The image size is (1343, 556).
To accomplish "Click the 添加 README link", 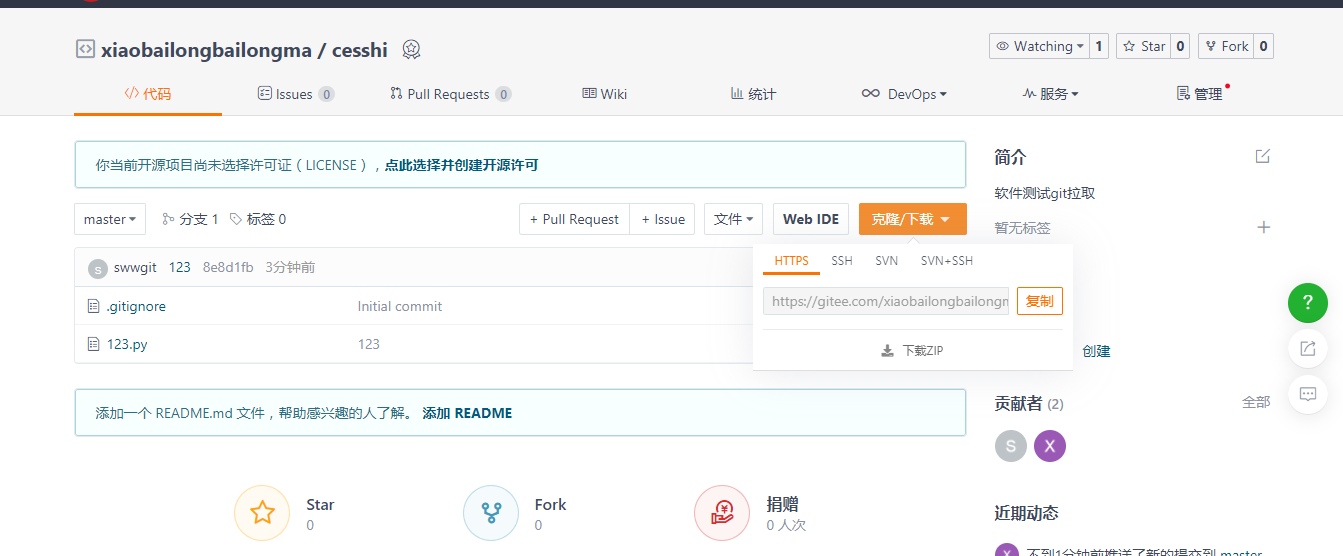I will pyautogui.click(x=467, y=413).
